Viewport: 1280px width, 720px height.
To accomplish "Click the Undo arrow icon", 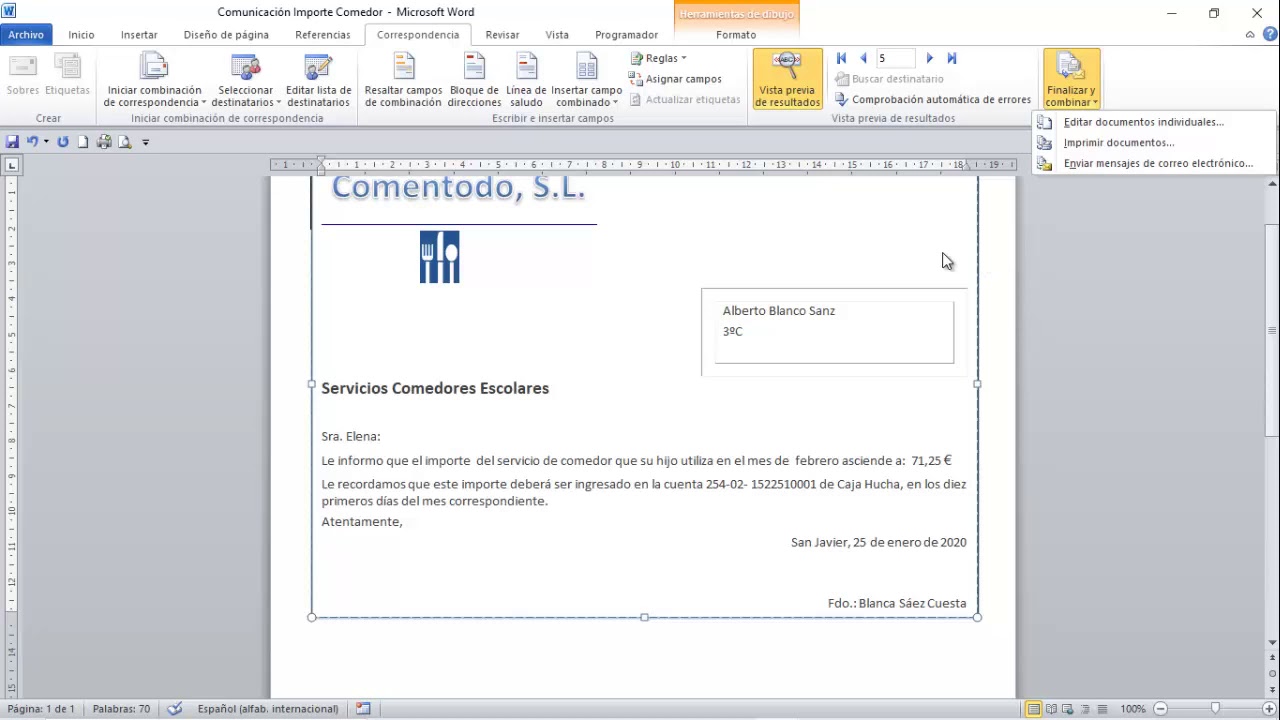I will (x=32, y=142).
